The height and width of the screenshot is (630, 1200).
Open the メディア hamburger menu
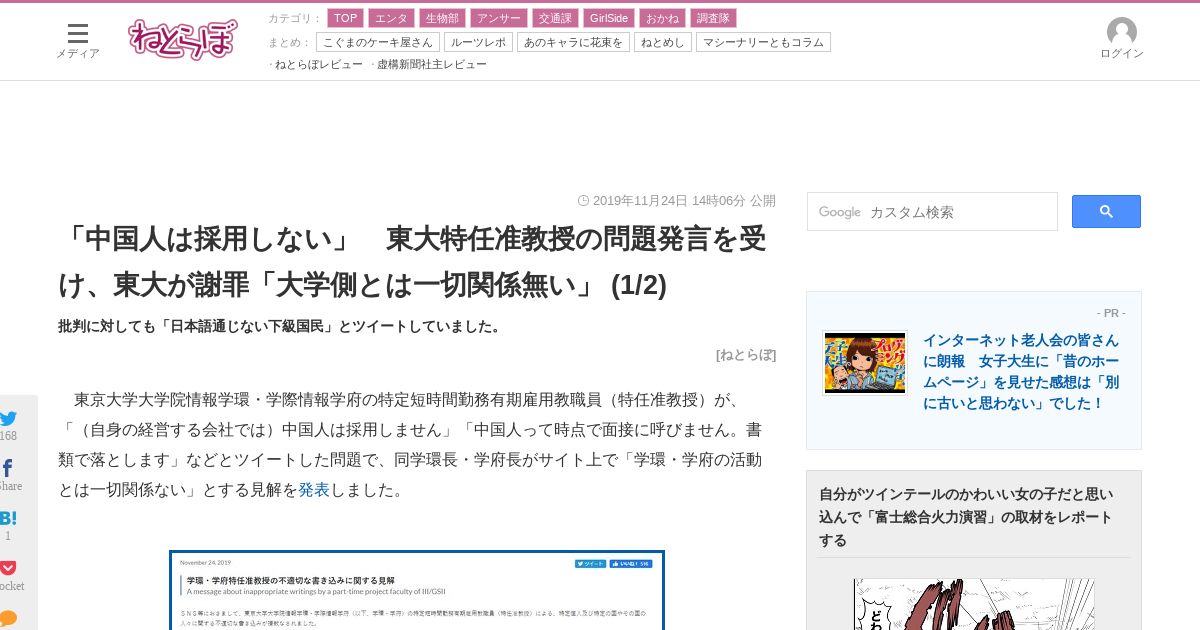(78, 40)
